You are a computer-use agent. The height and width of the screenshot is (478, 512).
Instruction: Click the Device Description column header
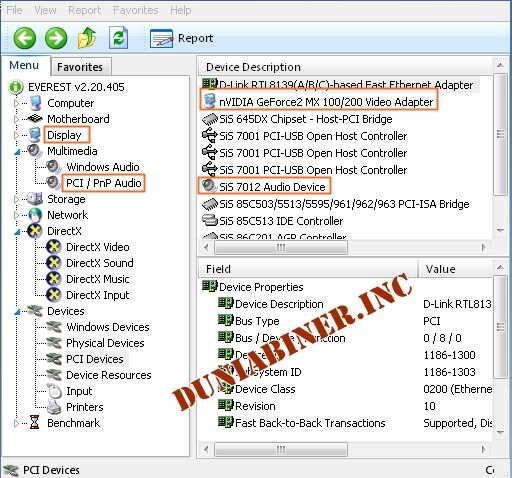[345, 67]
